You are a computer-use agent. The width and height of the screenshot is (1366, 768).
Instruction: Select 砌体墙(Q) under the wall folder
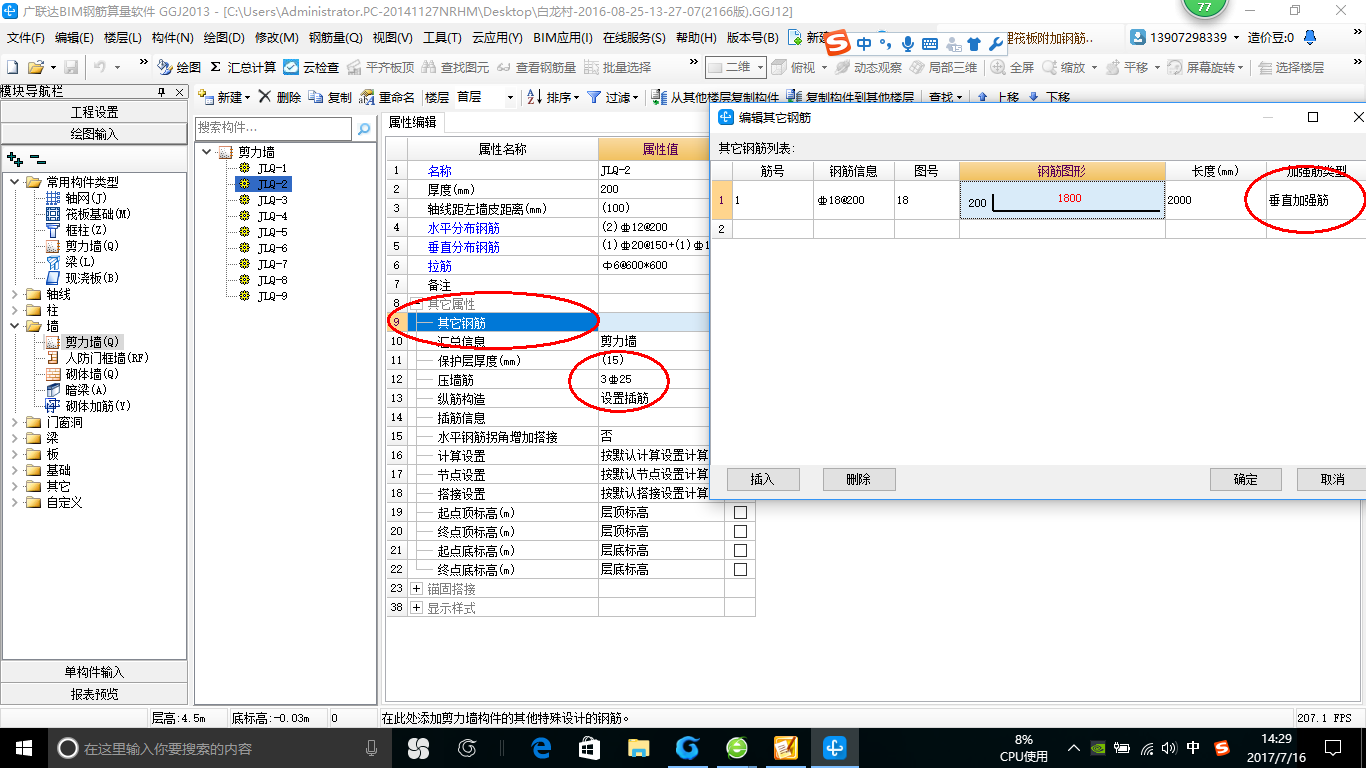point(82,374)
